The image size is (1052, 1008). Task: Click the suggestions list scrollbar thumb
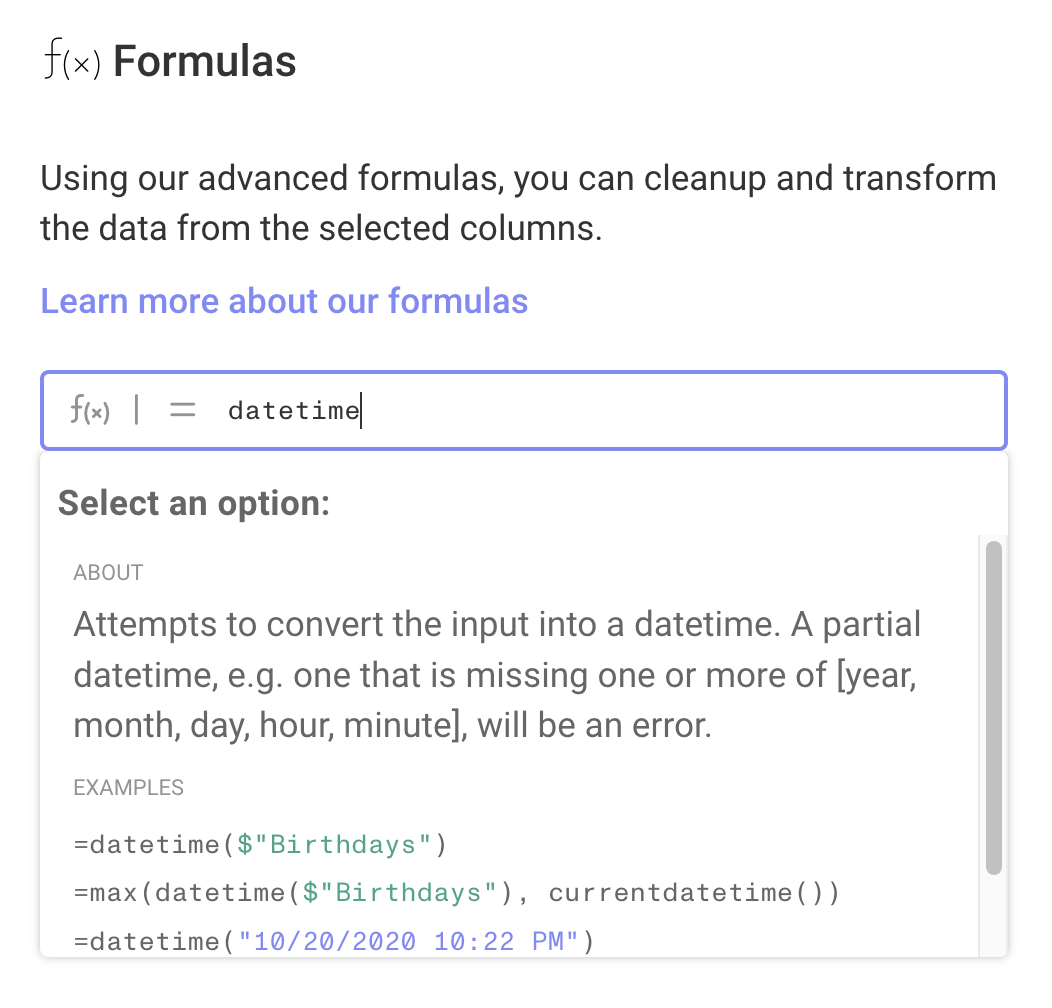tap(993, 708)
